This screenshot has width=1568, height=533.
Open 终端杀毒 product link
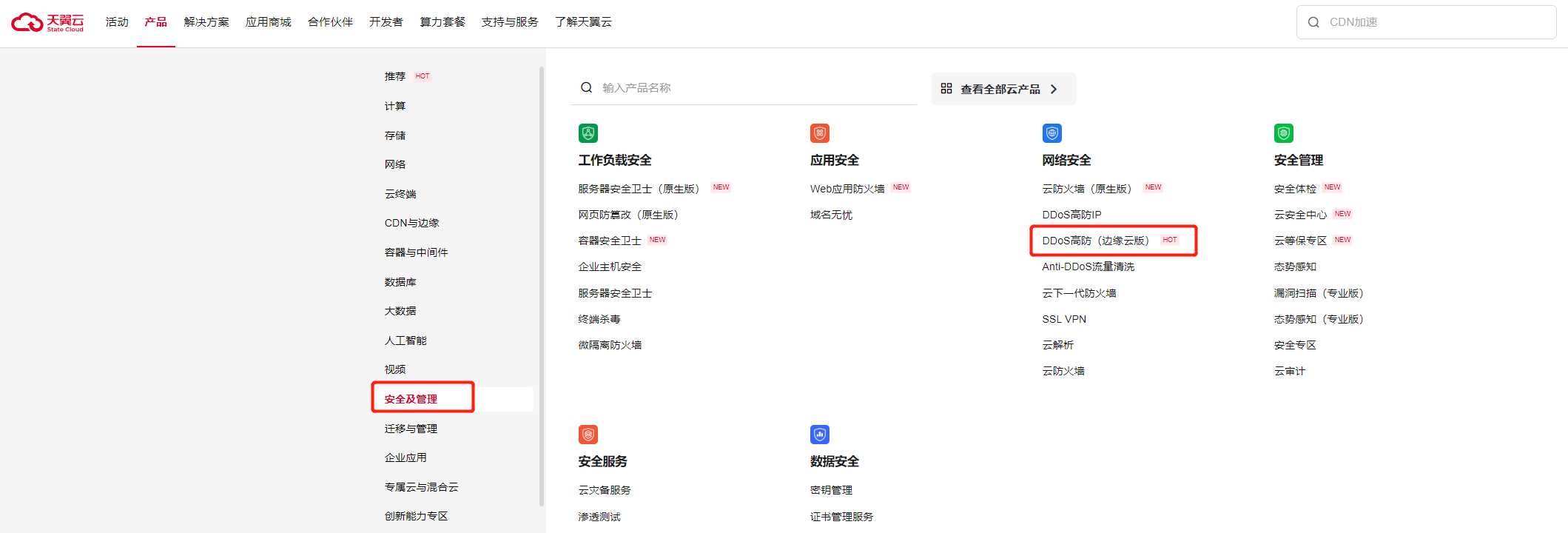pyautogui.click(x=599, y=319)
